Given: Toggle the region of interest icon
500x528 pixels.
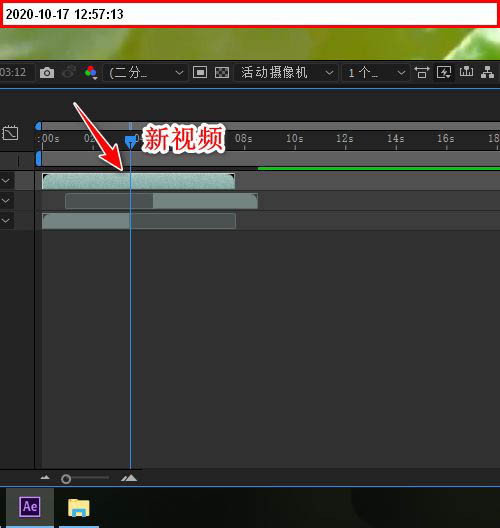Looking at the screenshot, I should (200, 72).
